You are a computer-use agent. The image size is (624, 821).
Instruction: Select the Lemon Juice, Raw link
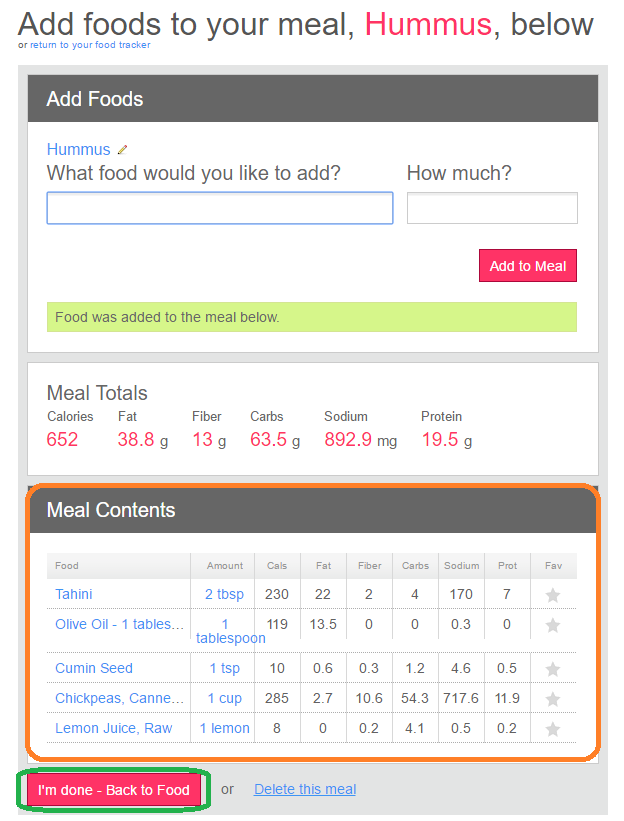[114, 728]
